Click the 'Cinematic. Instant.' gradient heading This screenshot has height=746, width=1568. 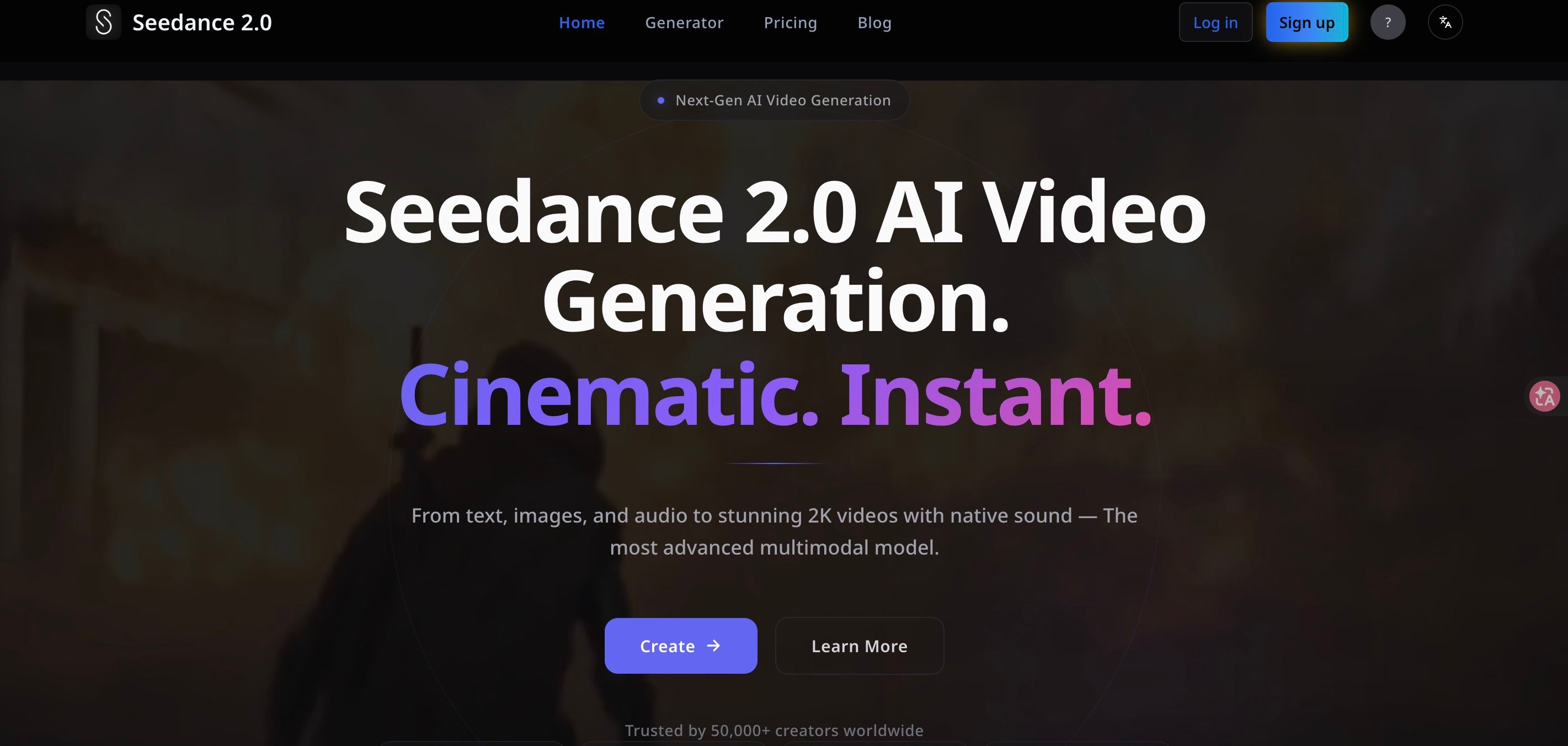776,395
